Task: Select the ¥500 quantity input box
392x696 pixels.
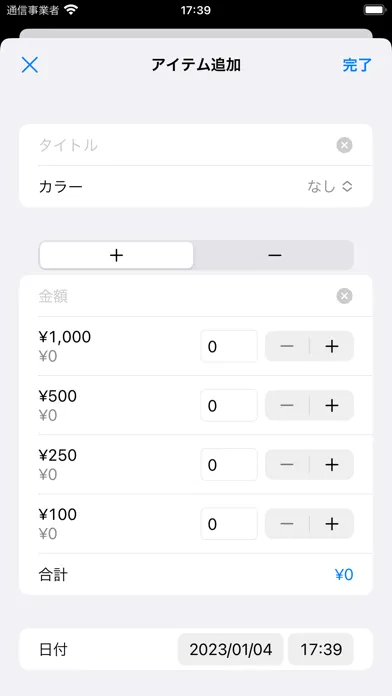Action: pos(229,405)
